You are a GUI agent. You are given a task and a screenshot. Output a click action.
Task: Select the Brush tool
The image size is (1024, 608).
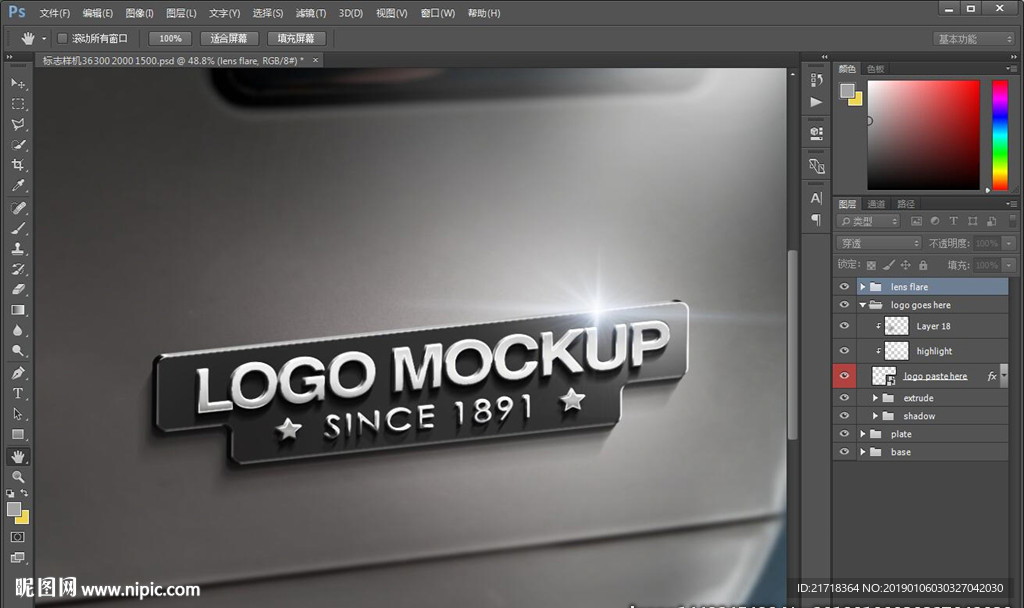(18, 228)
